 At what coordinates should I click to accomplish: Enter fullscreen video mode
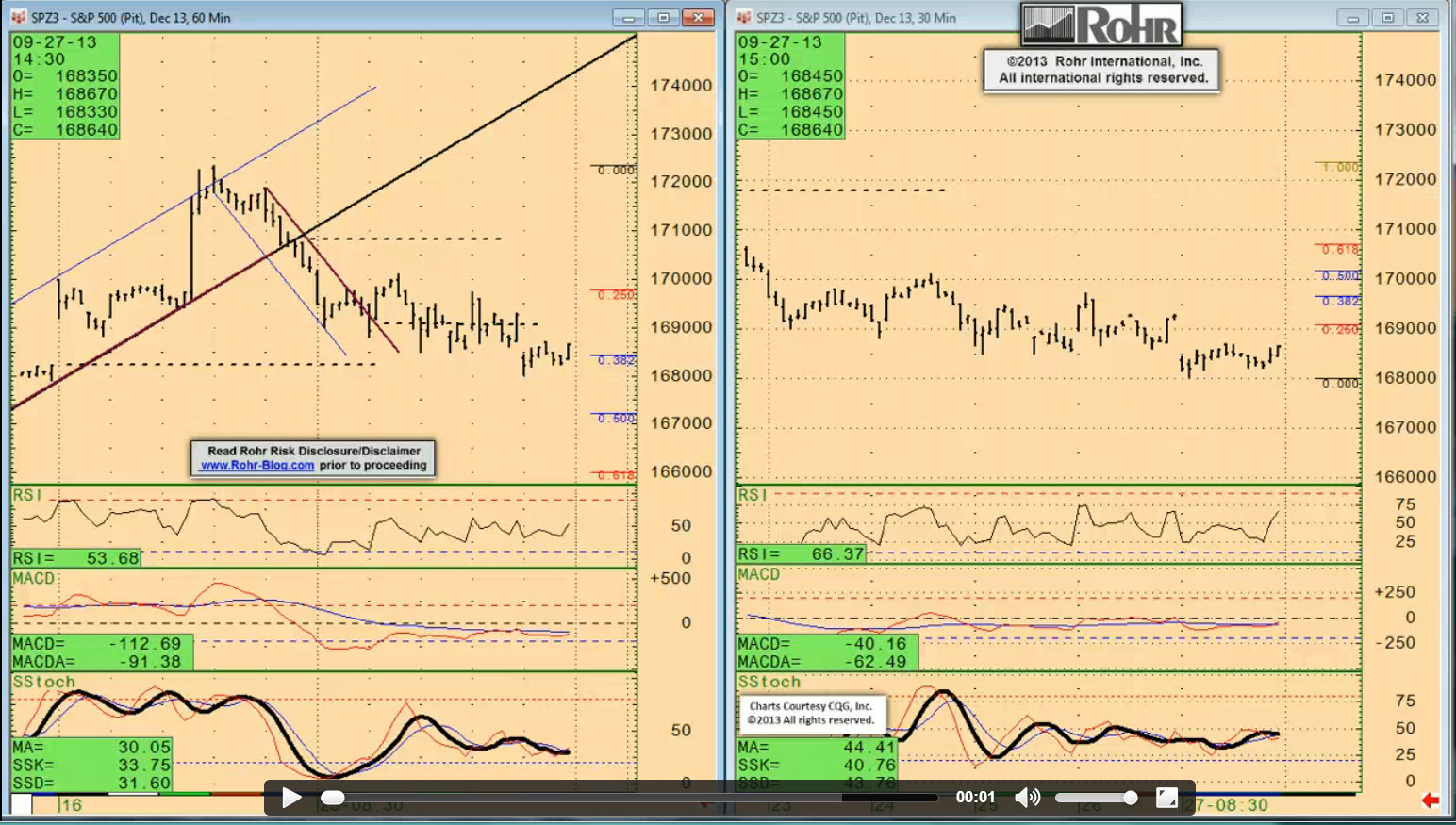tap(1166, 798)
